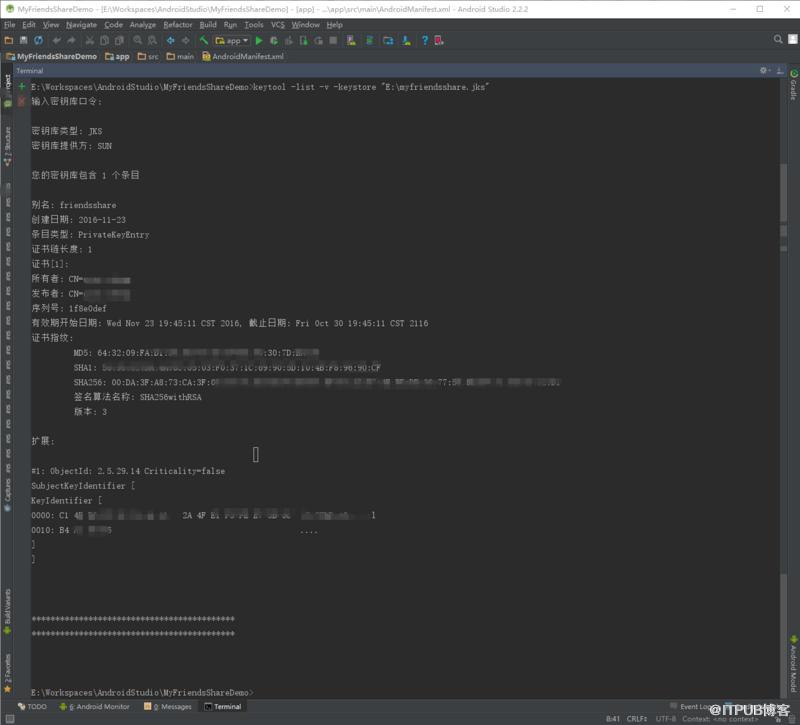The height and width of the screenshot is (725, 800).
Task: Click the Debug app icon
Action: click(x=274, y=40)
